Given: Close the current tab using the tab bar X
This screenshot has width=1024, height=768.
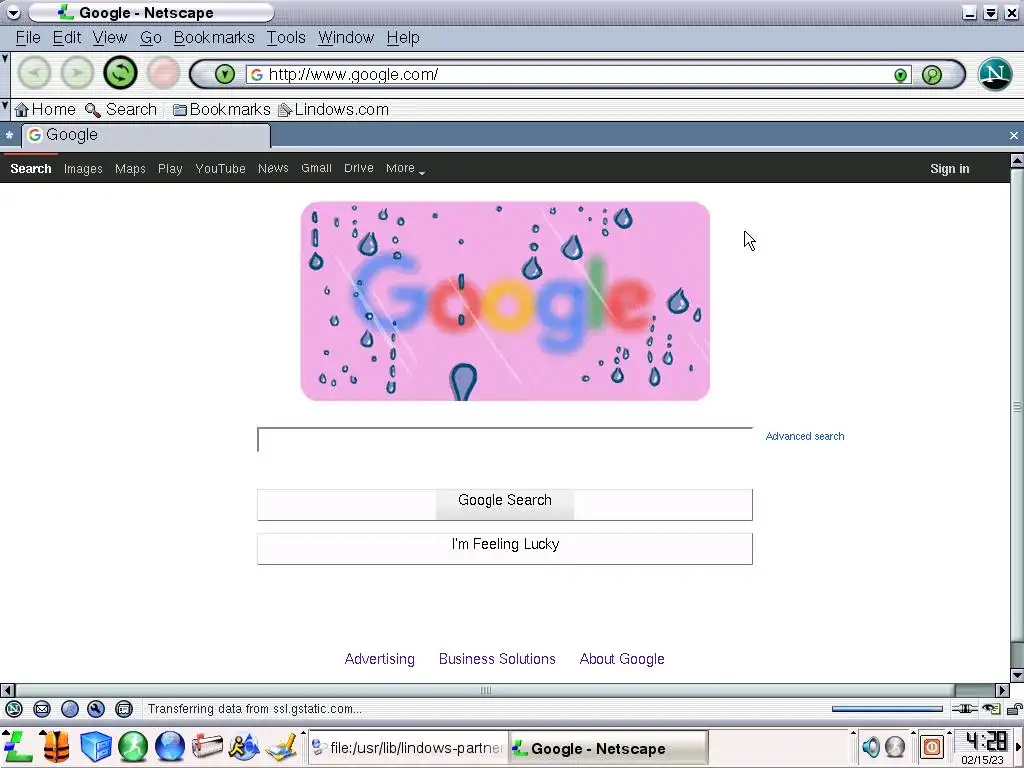Looking at the screenshot, I should point(1014,135).
